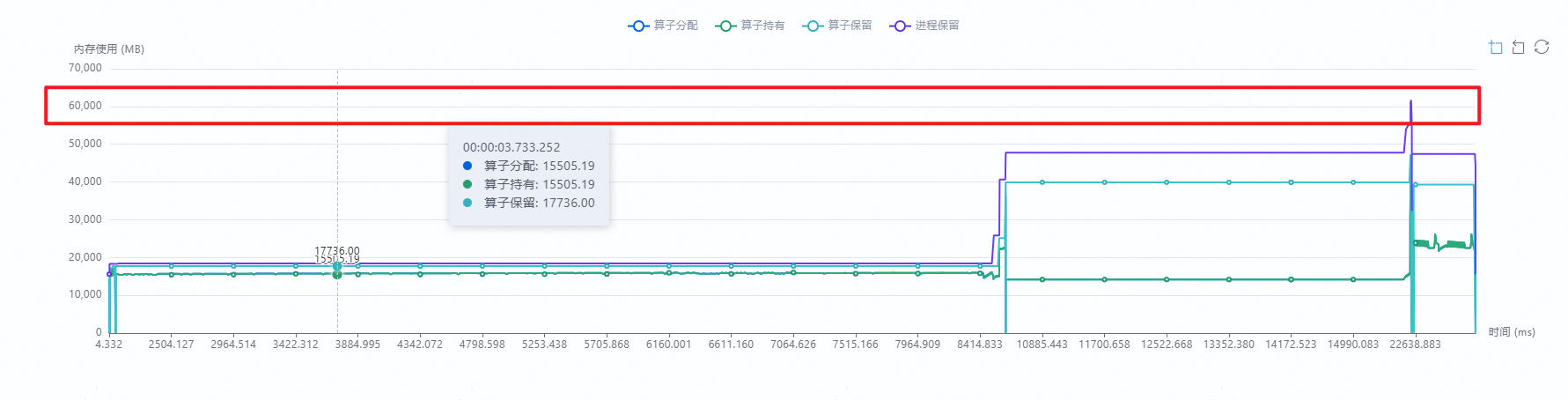
Task: Click the 20,000 y-axis label
Action: [x=85, y=257]
